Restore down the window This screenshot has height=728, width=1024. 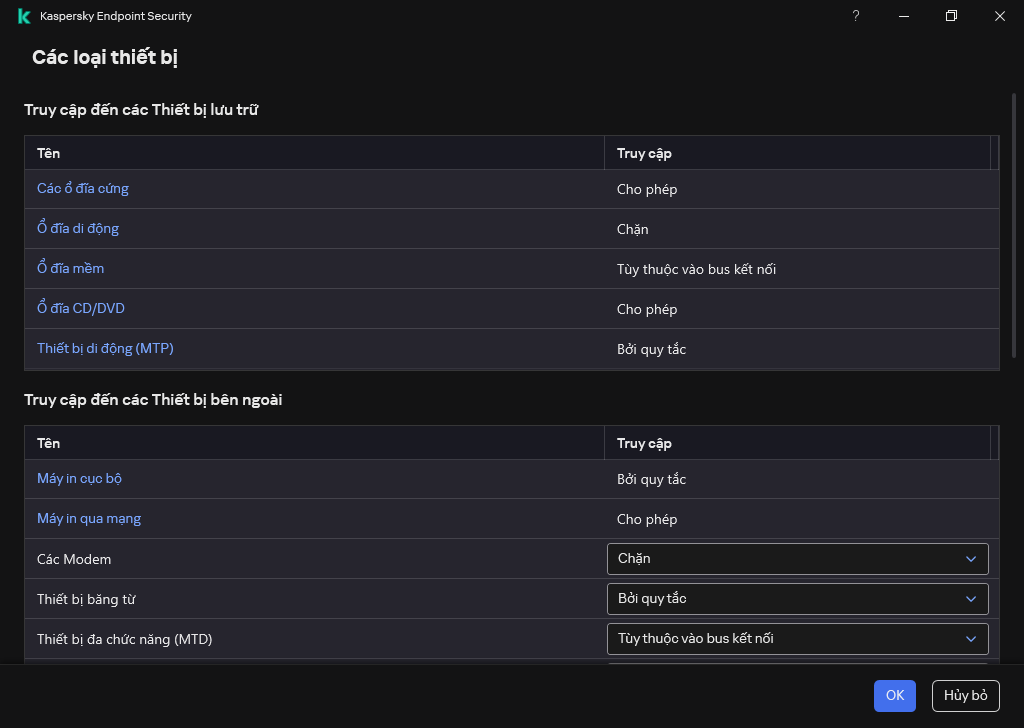[x=952, y=16]
